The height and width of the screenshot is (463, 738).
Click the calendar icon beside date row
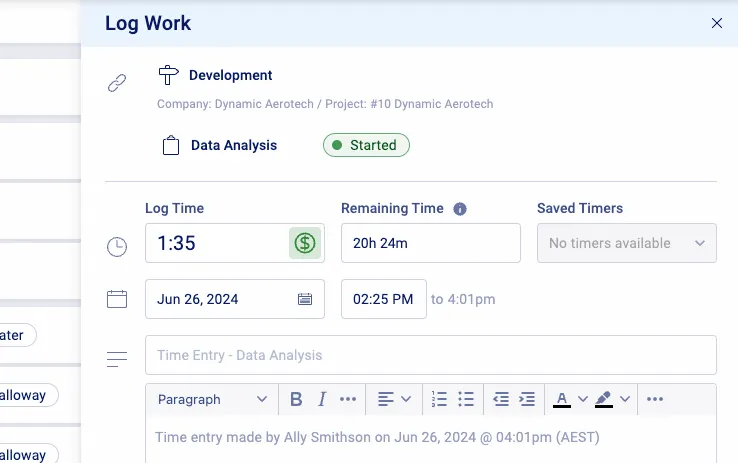point(117,299)
